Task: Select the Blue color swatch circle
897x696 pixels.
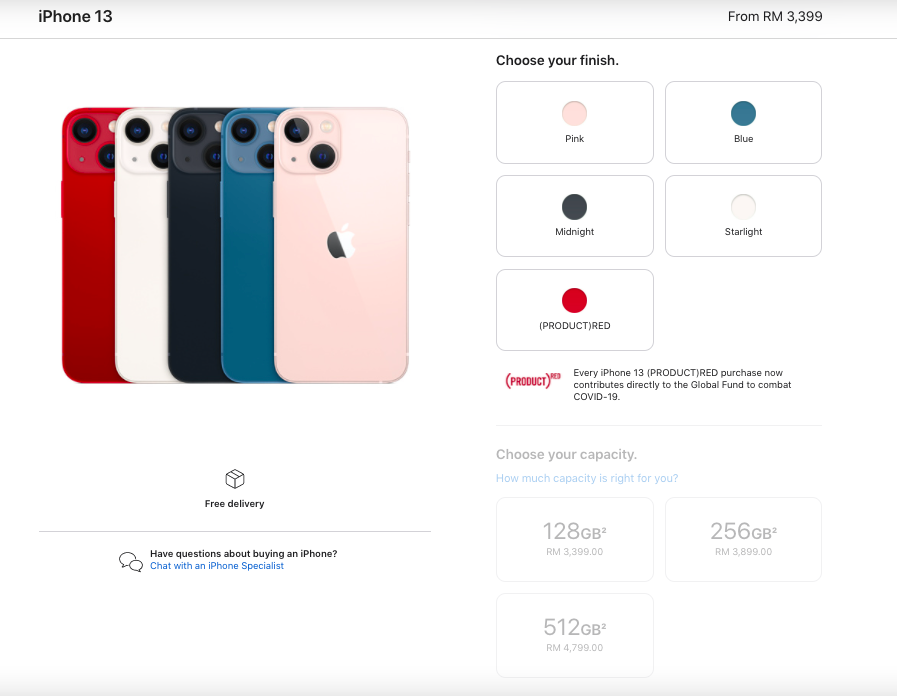Action: pyautogui.click(x=743, y=113)
